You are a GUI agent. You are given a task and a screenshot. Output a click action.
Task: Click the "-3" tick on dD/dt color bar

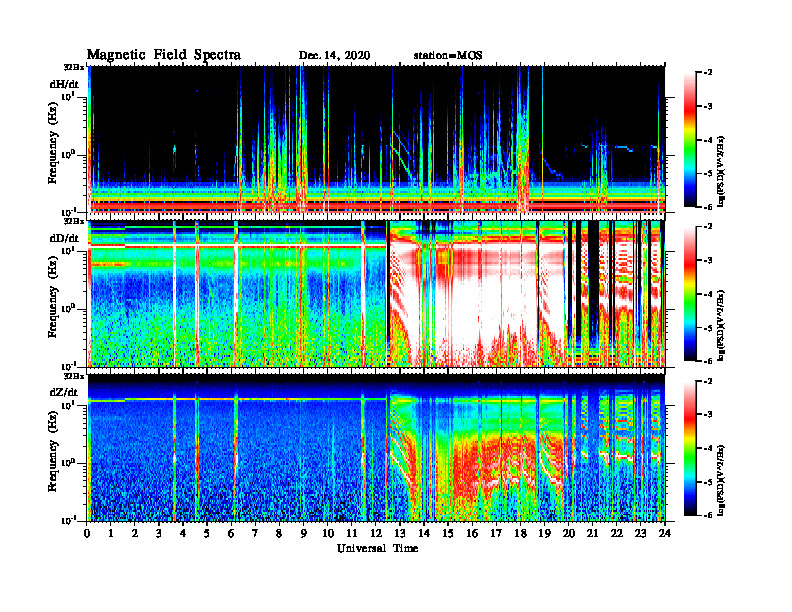(708, 261)
